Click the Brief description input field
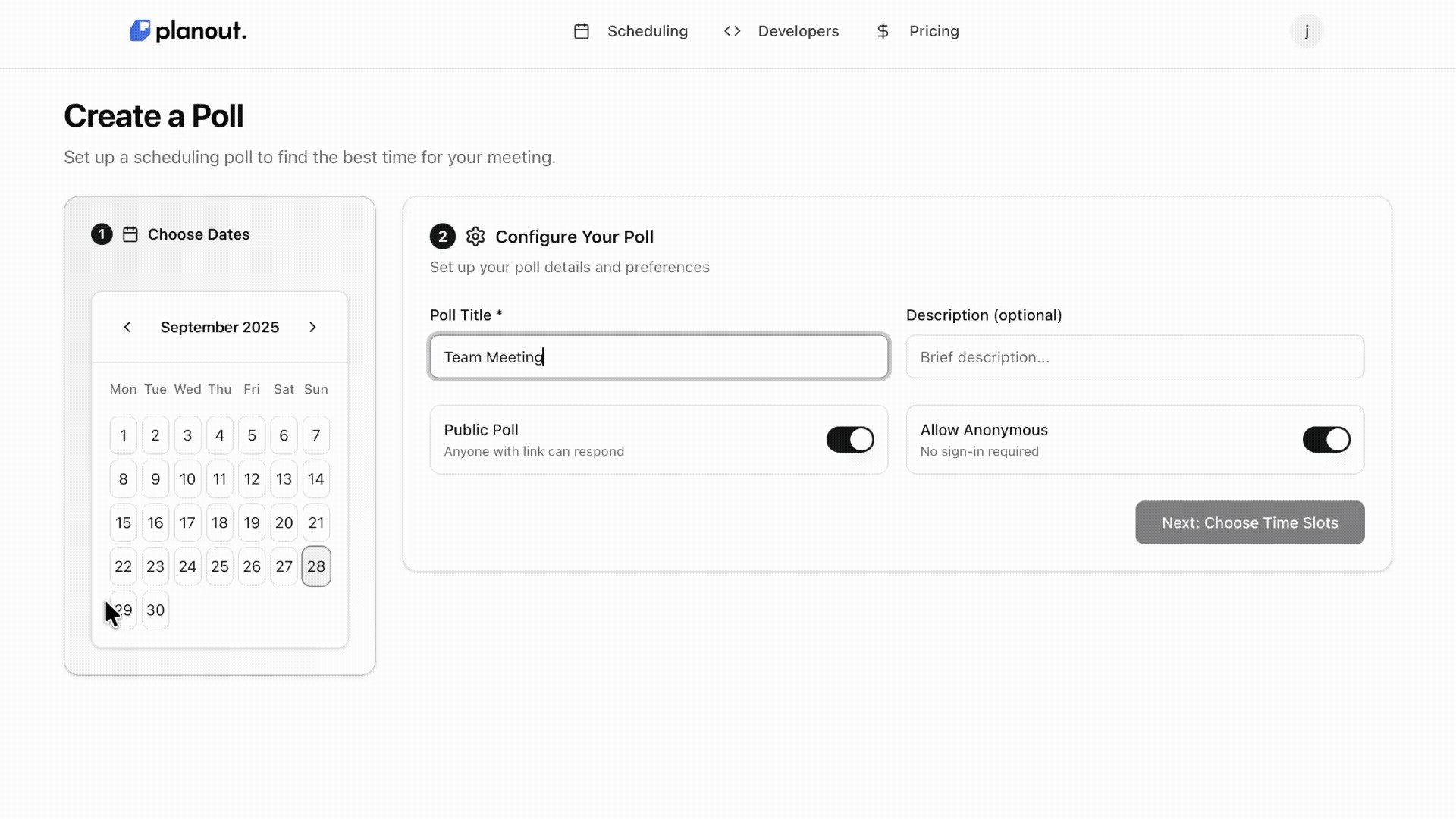The width and height of the screenshot is (1456, 819). point(1134,356)
